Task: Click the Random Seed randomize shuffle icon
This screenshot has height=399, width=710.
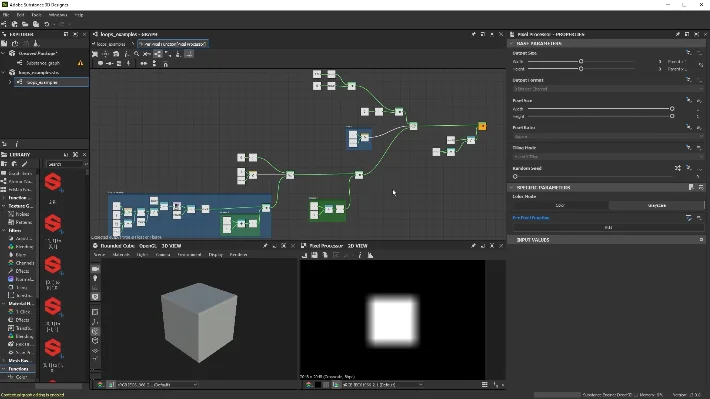Action: pyautogui.click(x=677, y=168)
